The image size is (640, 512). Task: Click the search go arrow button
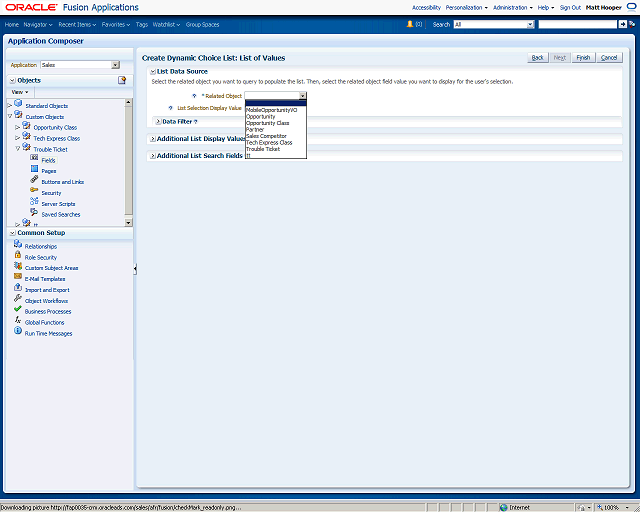[x=622, y=24]
